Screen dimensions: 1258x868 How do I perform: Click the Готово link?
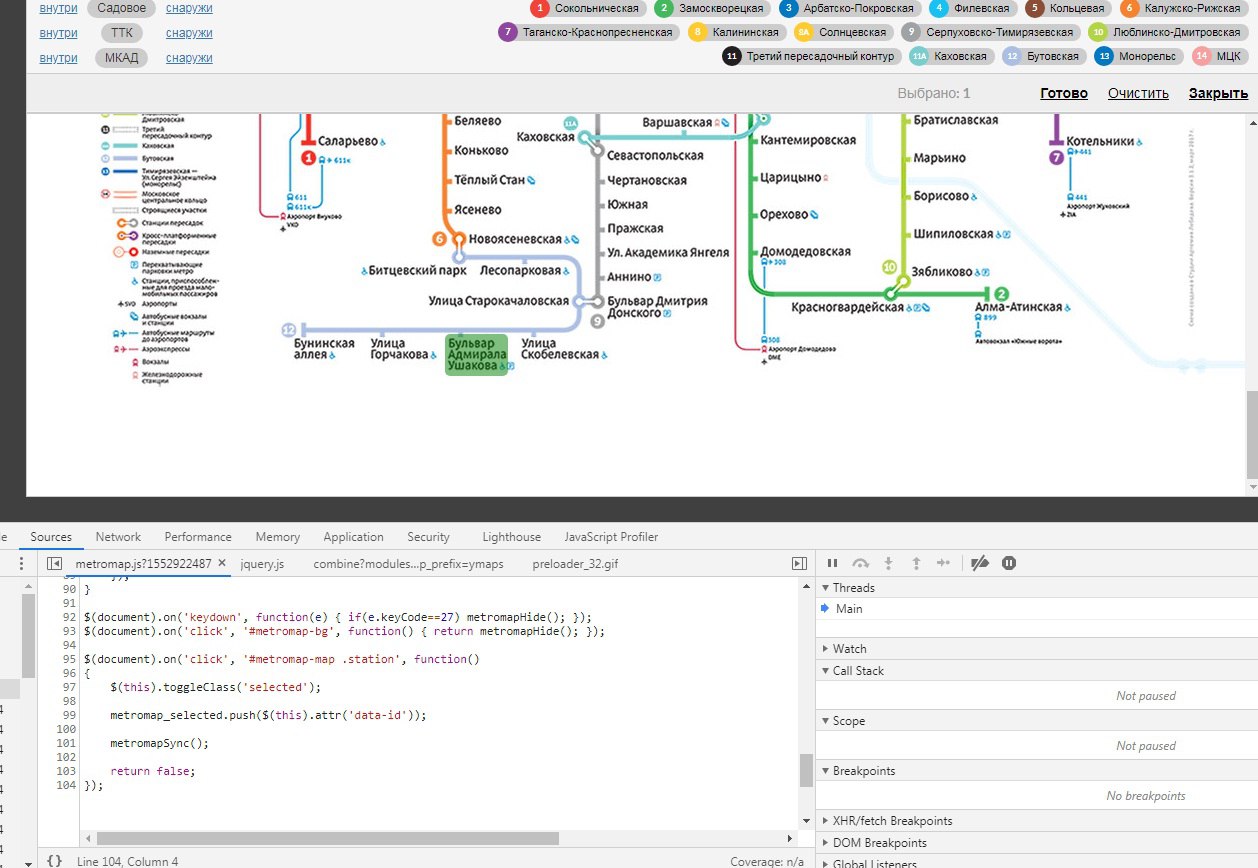pos(1063,93)
